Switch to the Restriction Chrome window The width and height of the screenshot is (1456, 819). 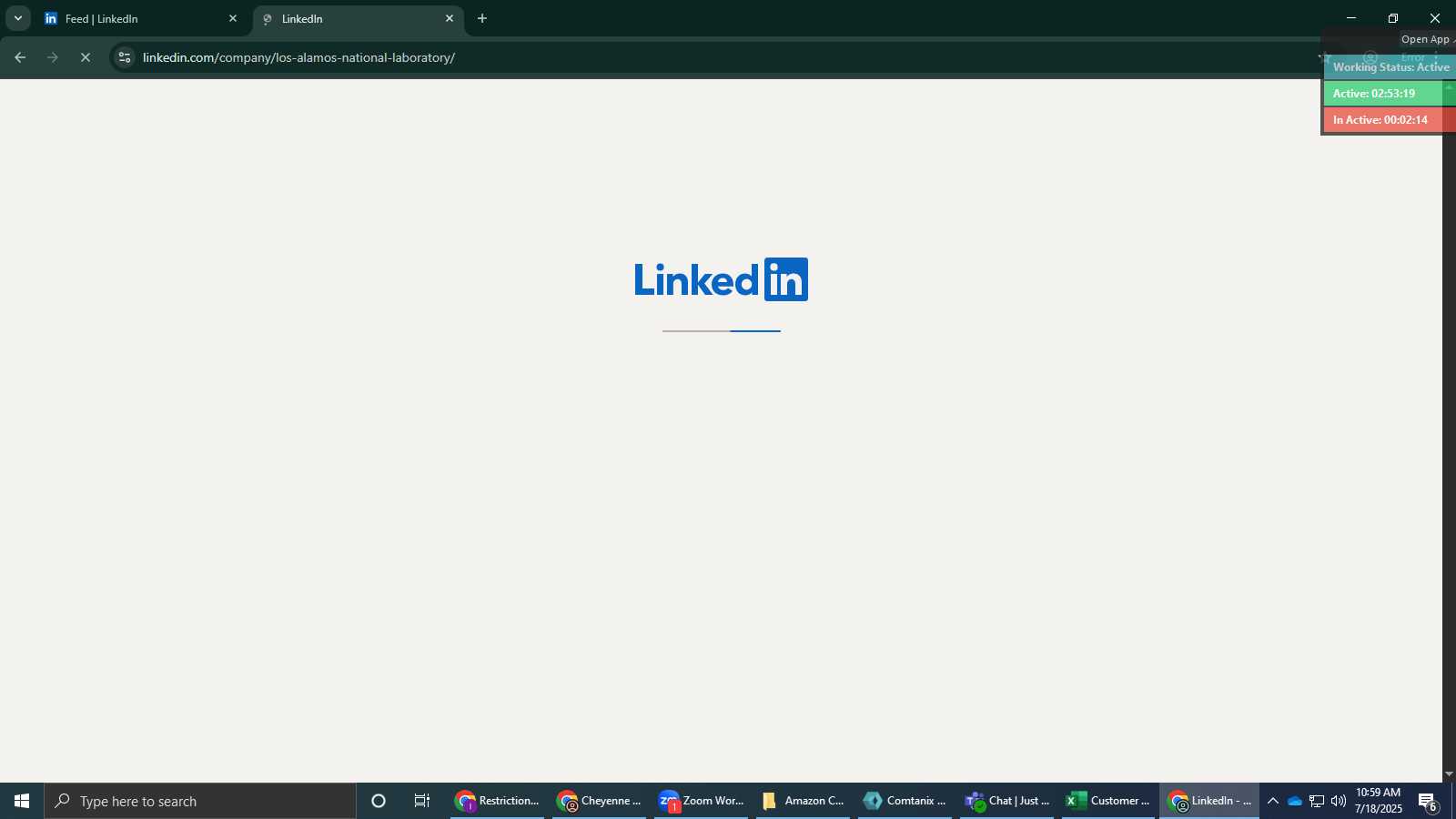(x=498, y=801)
